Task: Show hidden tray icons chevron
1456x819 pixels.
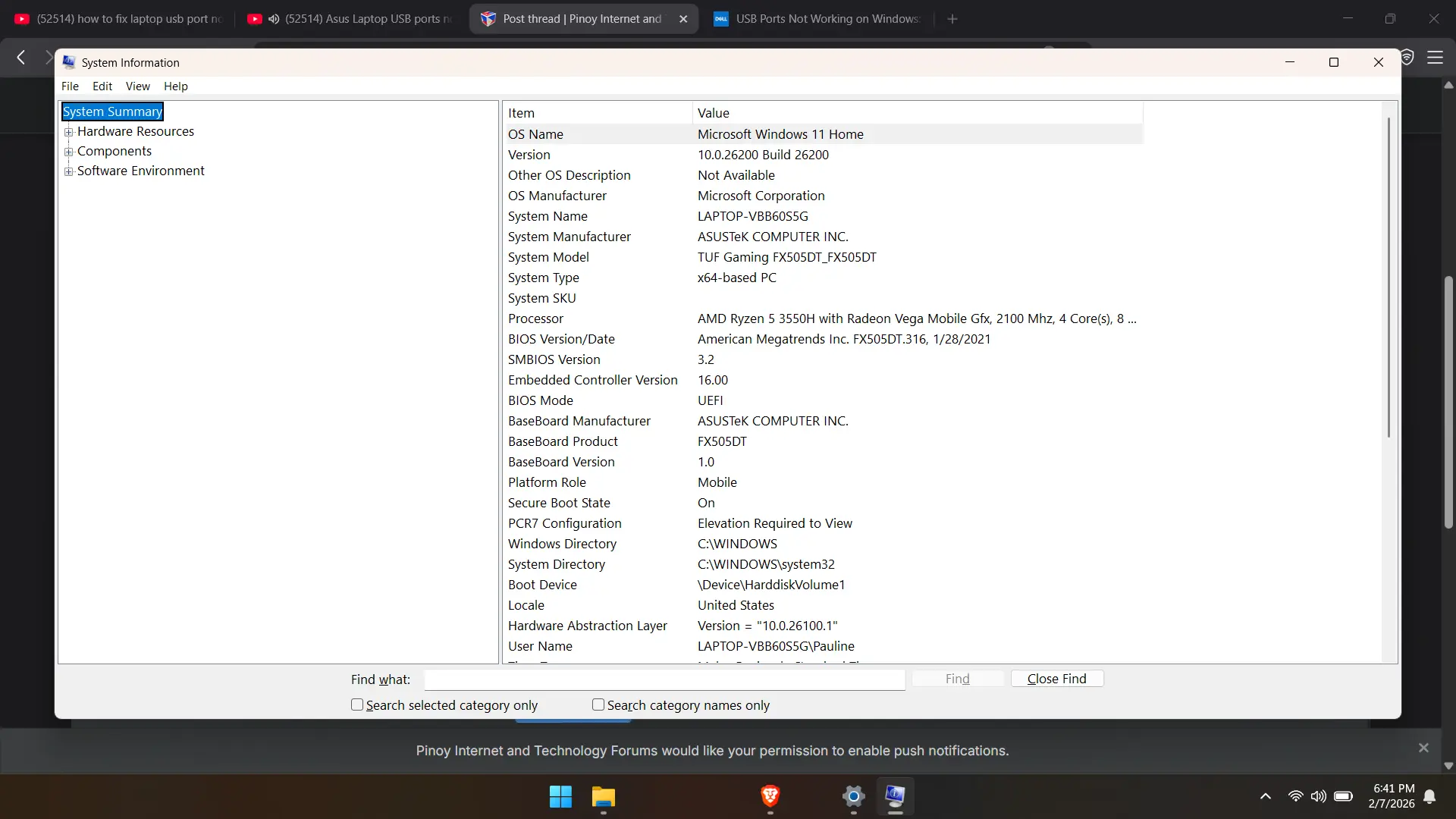Action: tap(1266, 796)
